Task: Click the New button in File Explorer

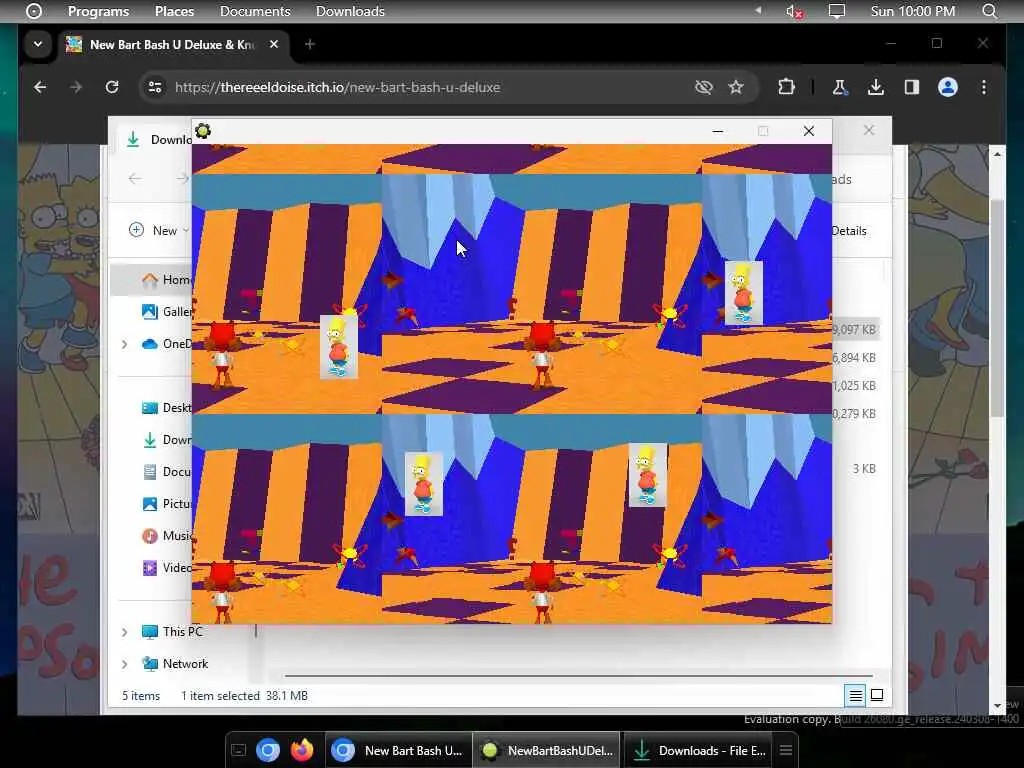Action: [x=157, y=230]
